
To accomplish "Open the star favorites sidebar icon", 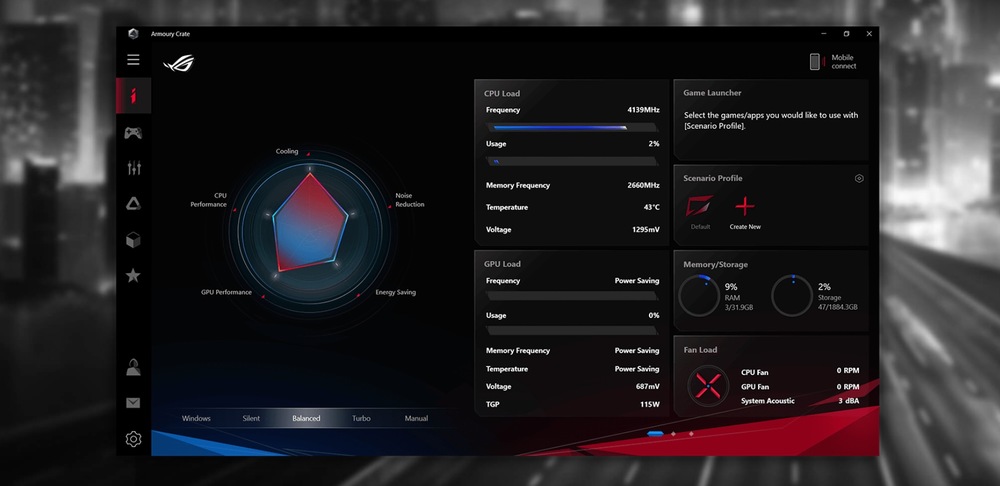I will click(133, 276).
